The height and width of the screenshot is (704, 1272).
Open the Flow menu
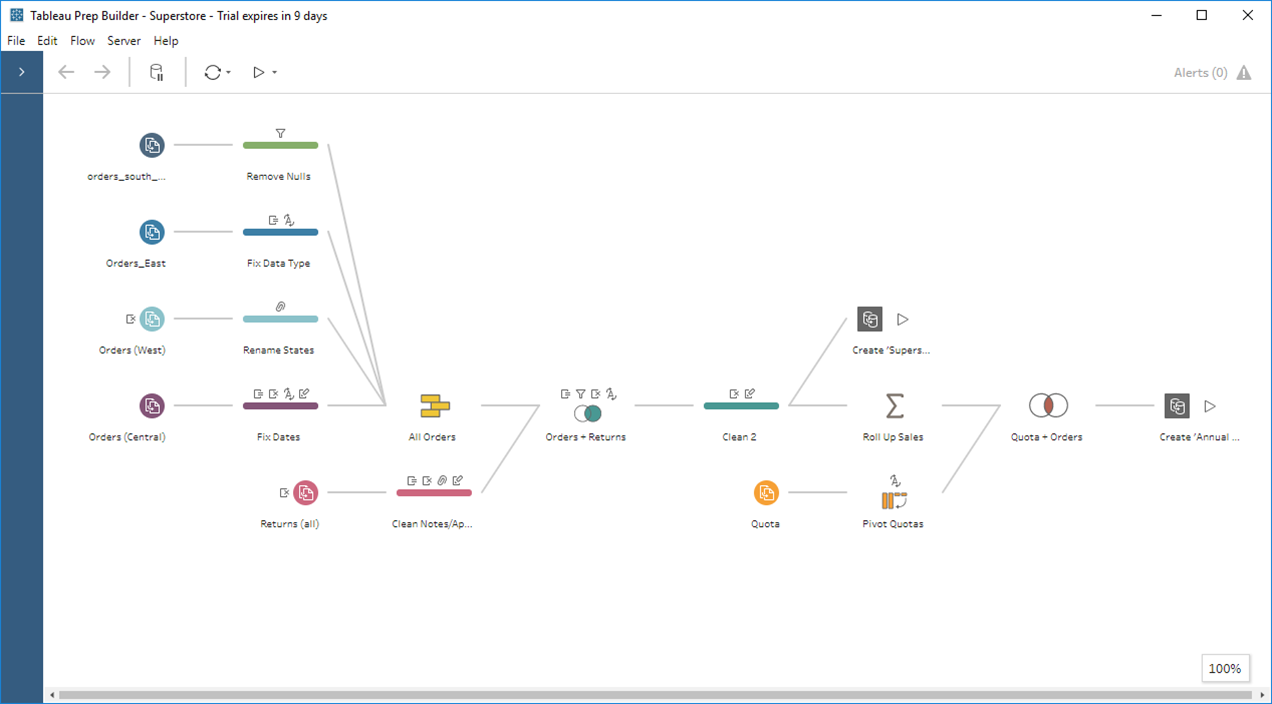[82, 41]
